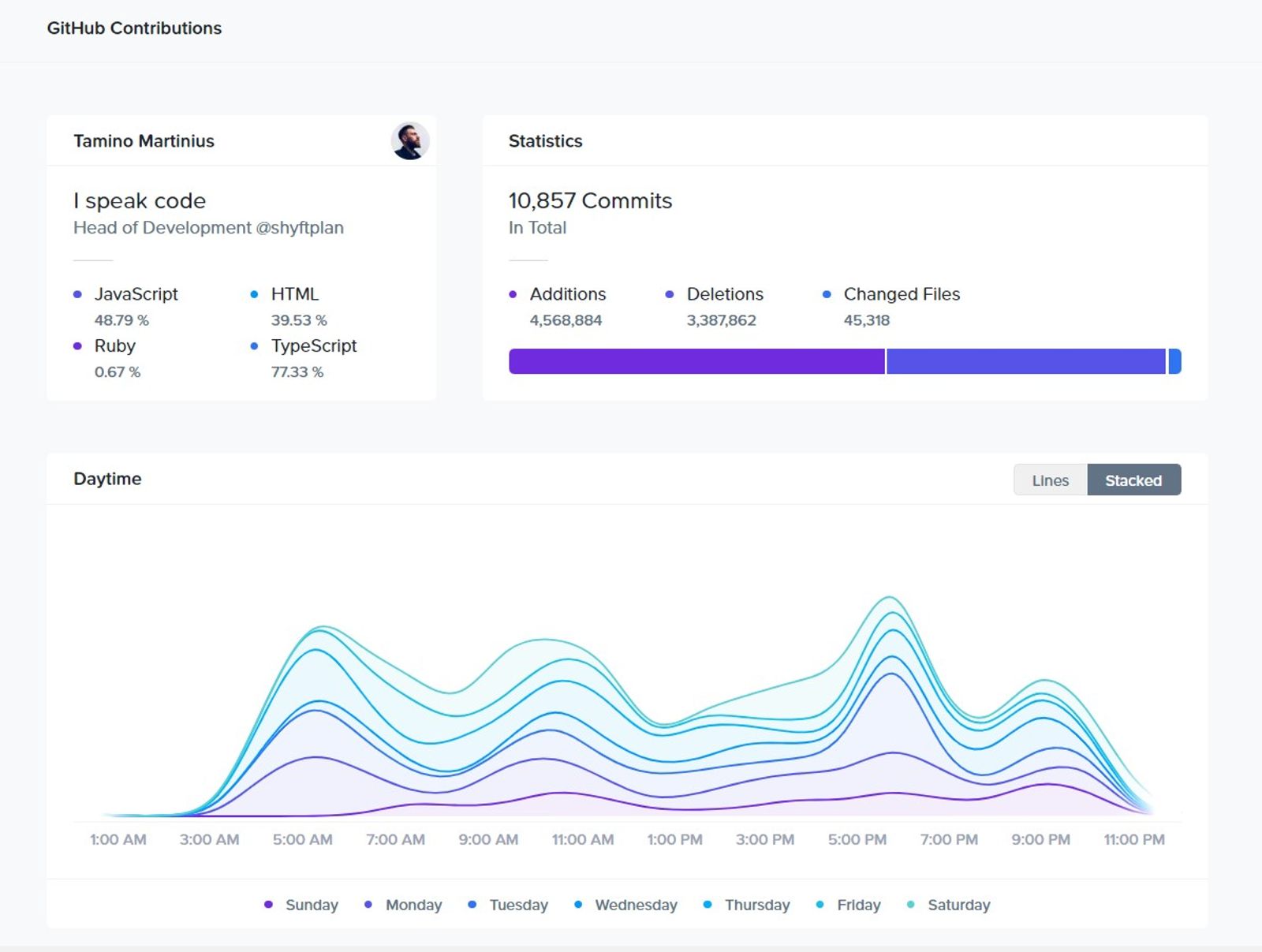Select the HTML language entry

coord(289,306)
